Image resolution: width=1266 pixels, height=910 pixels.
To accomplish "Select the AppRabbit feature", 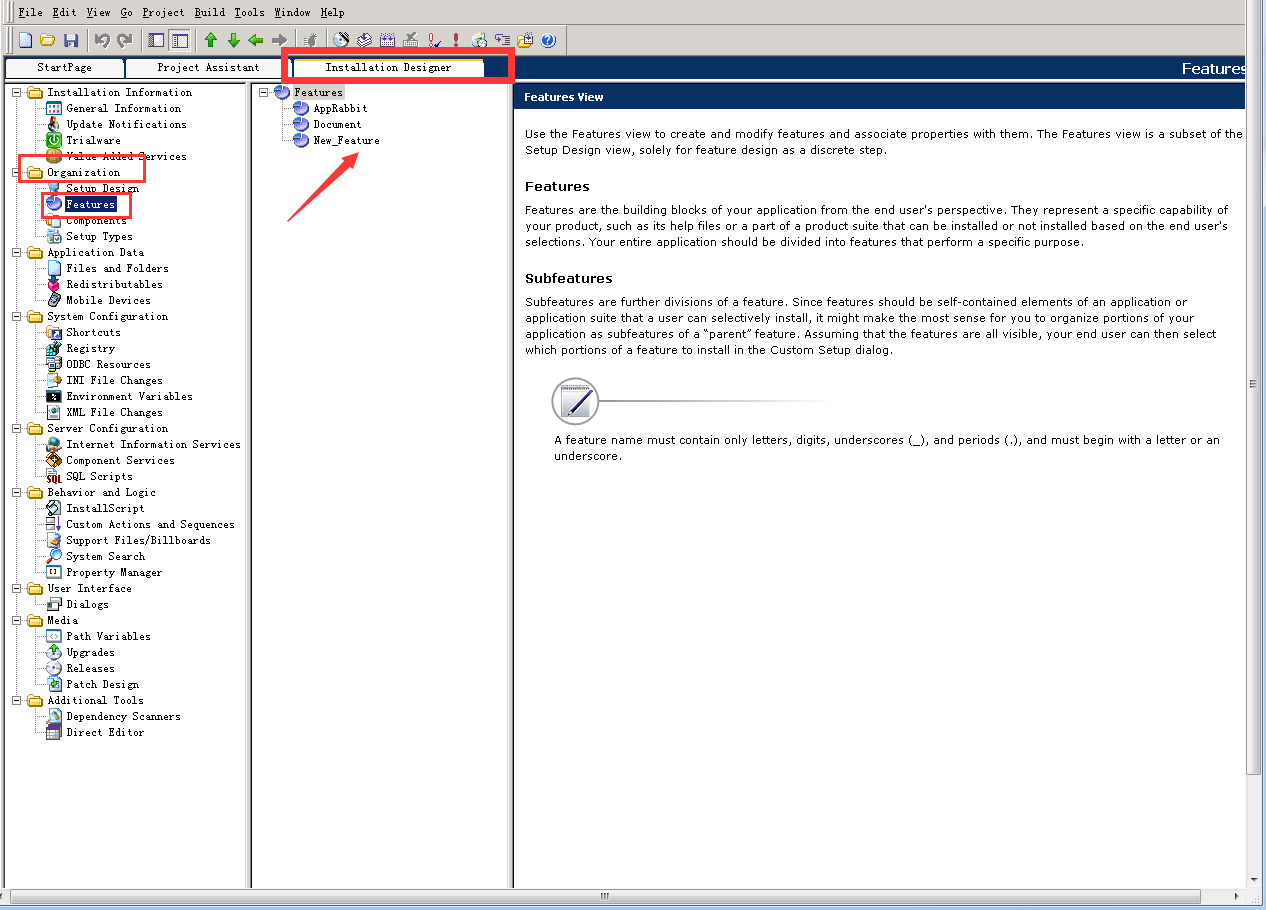I will pos(340,108).
